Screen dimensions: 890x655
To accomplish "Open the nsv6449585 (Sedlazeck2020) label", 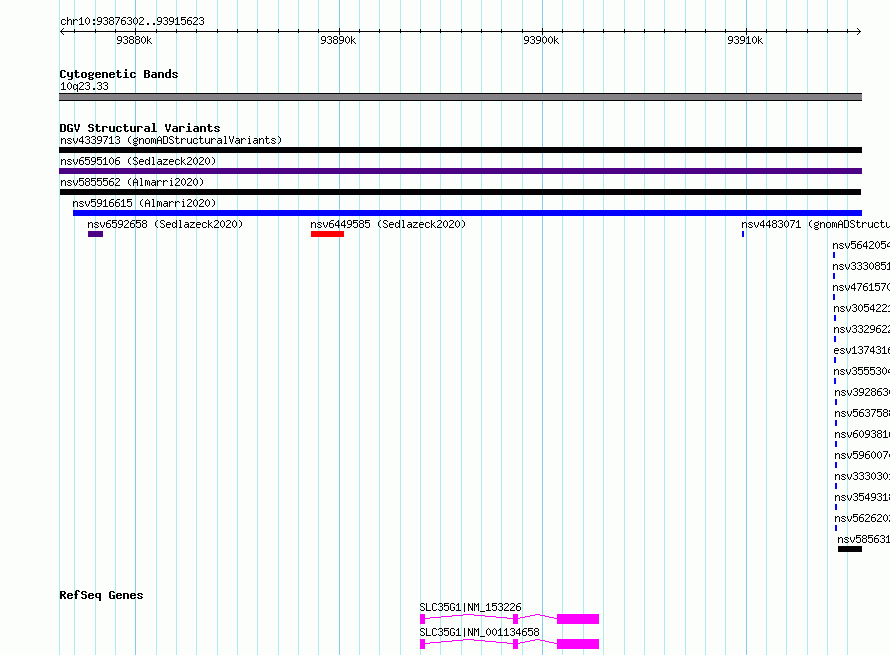I will (388, 224).
